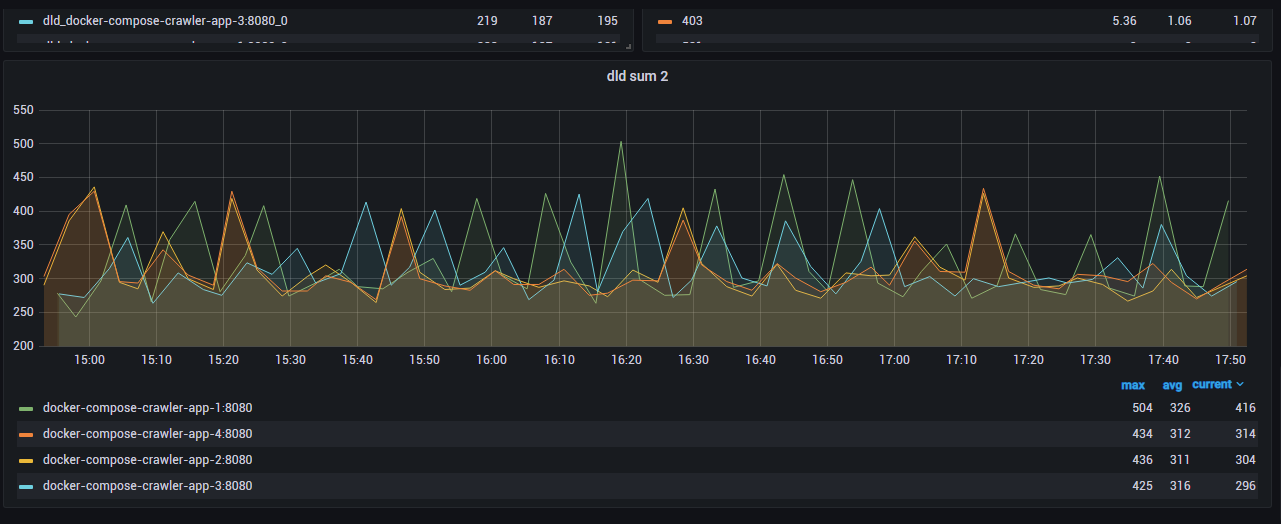Open color picker for cyan crawler-app-3 swatch
The image size is (1281, 524).
[26, 486]
